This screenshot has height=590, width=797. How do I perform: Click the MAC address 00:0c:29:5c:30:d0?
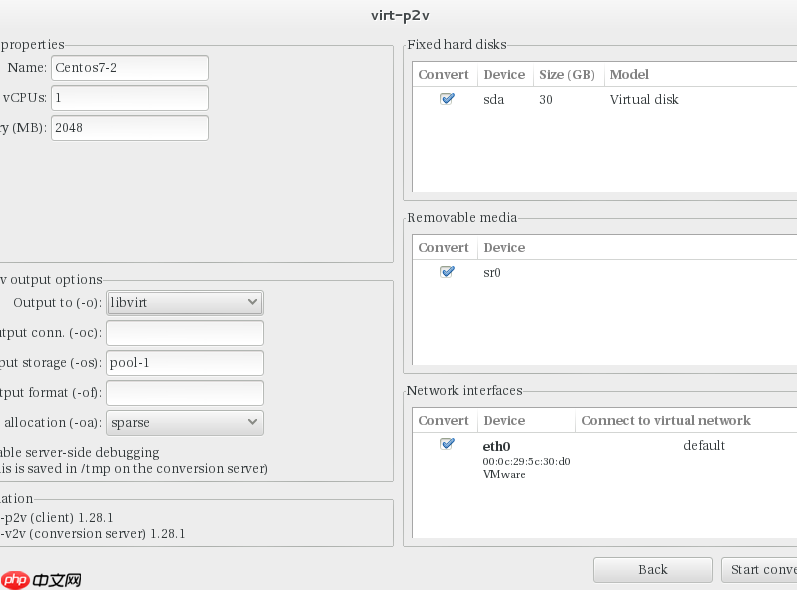point(527,461)
